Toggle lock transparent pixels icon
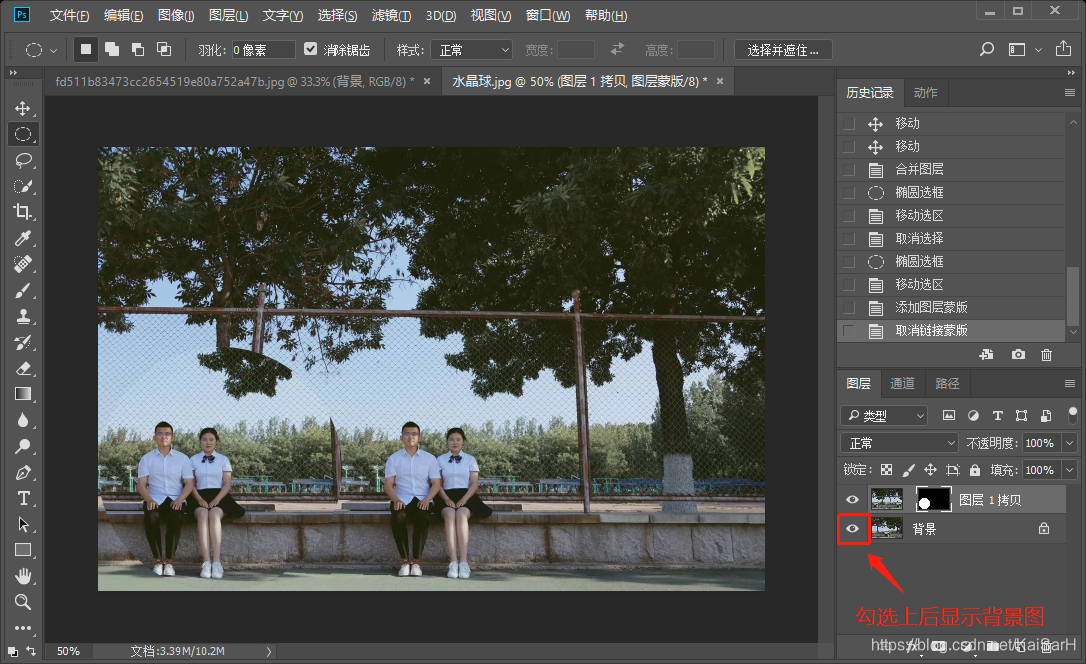Image resolution: width=1086 pixels, height=664 pixels. pos(887,470)
